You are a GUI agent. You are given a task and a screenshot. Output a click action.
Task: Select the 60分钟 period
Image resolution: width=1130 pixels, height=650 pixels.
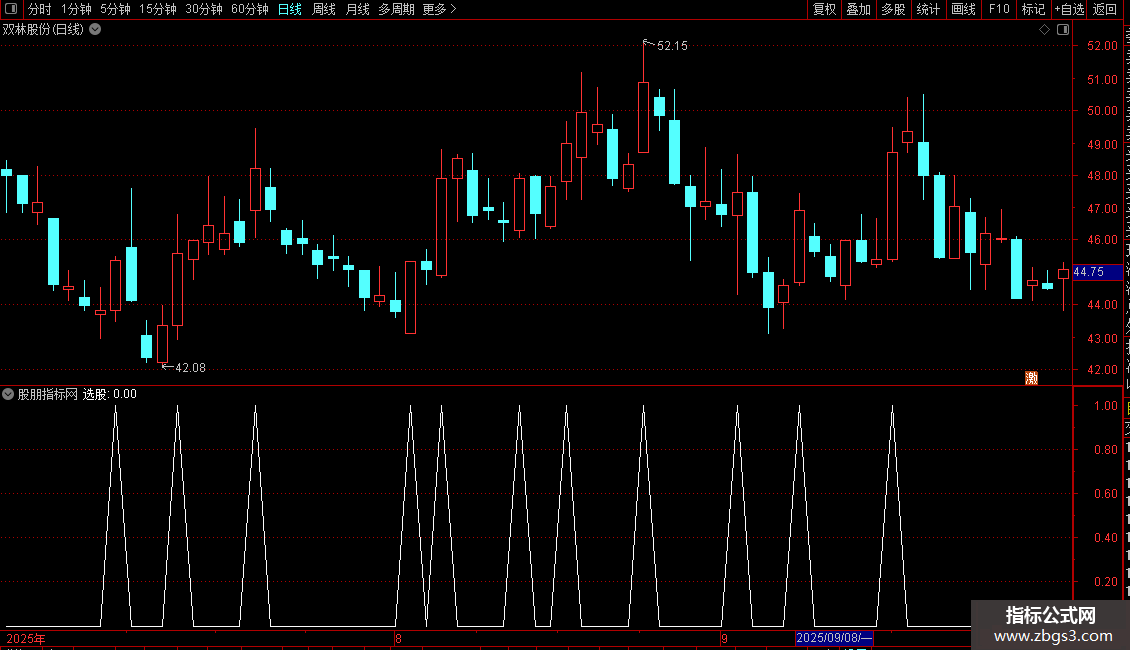(x=250, y=9)
